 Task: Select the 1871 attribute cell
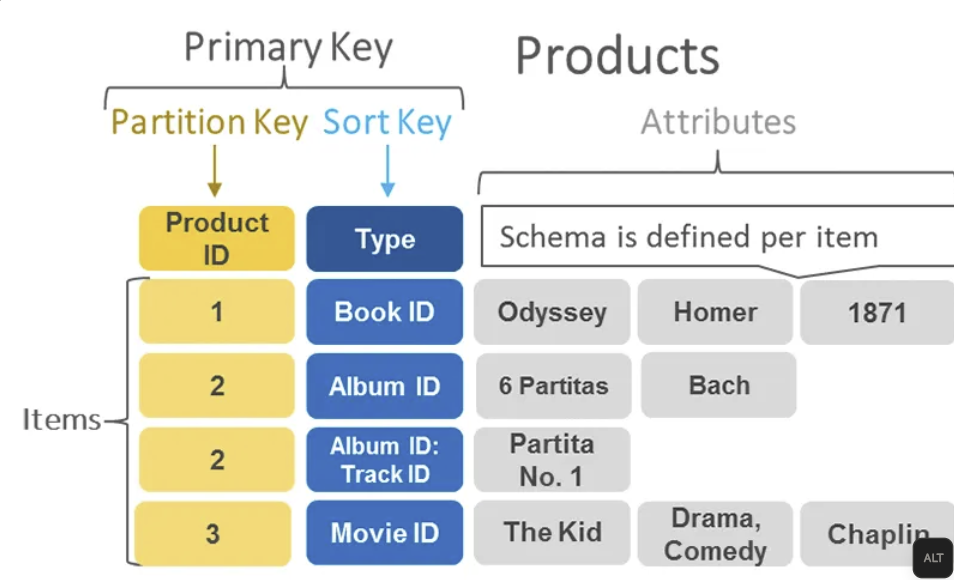876,312
